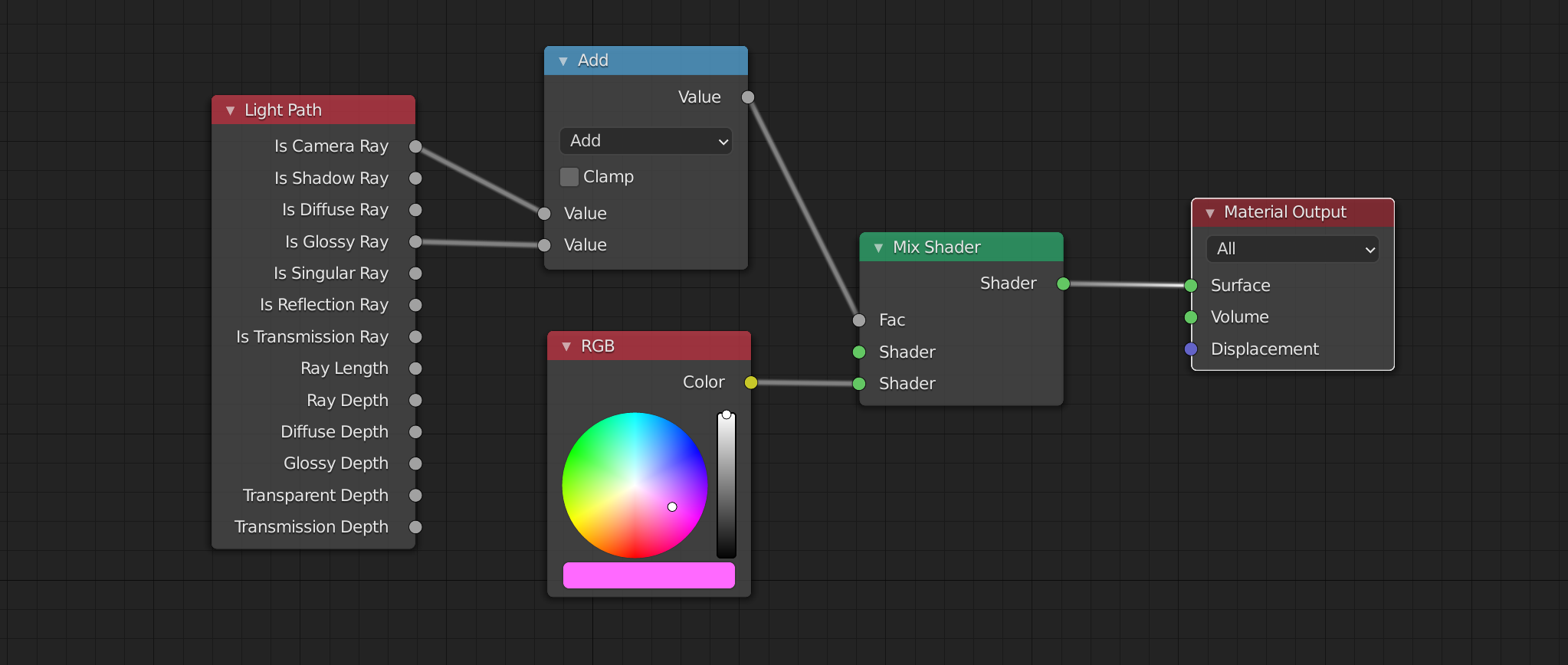Viewport: 1568px width, 665px height.
Task: Click the Surface input socket
Action: coord(1191,286)
